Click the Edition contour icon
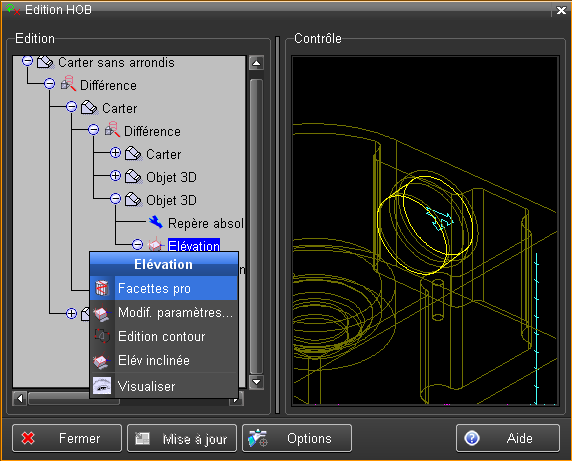 coord(102,336)
